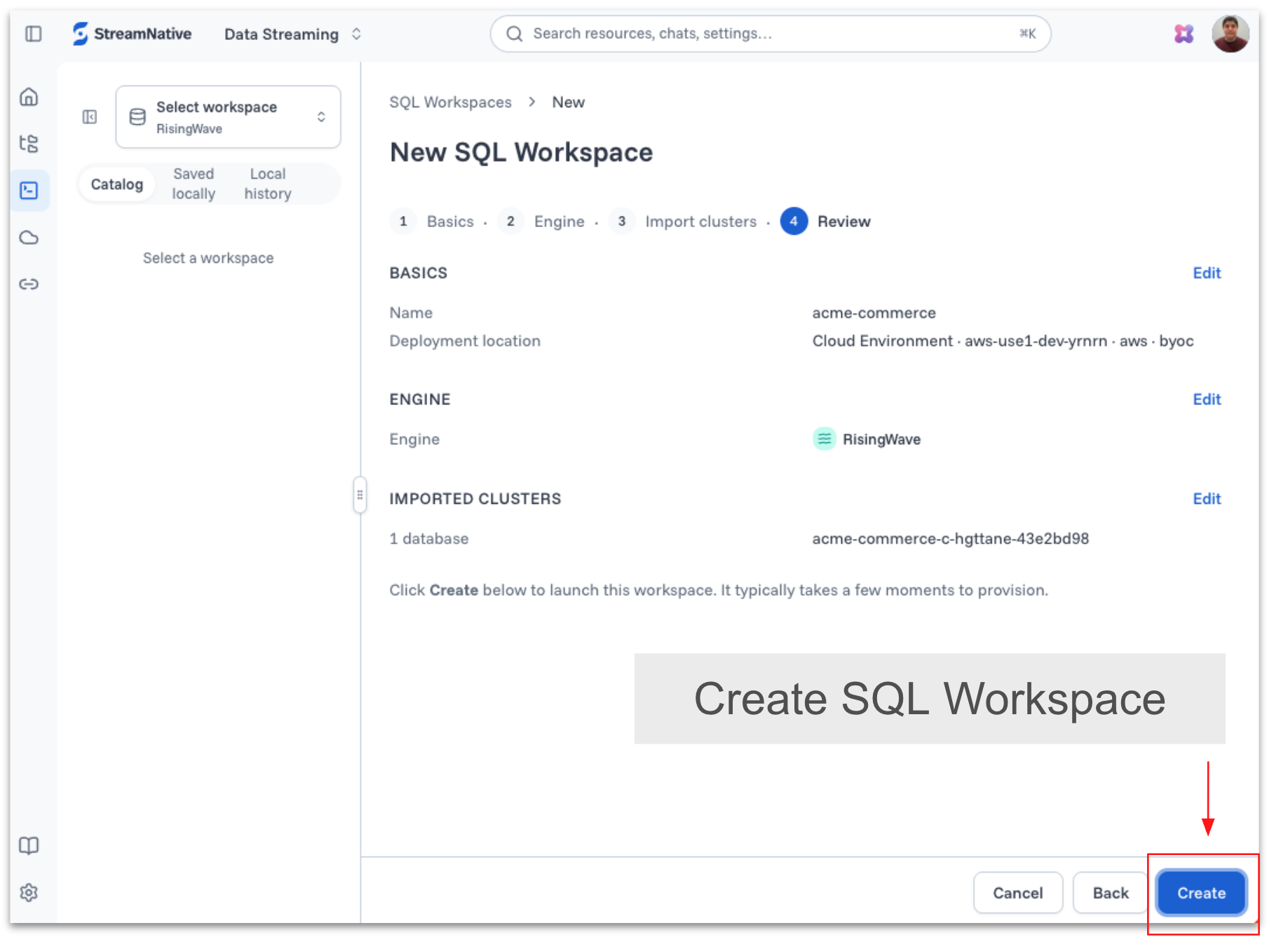Switch to the Catalog tab
1288x942 pixels.
pyautogui.click(x=117, y=184)
